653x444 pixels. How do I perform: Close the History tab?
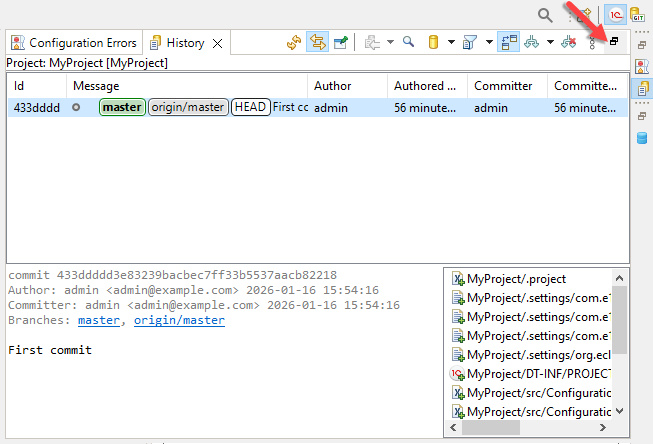pos(218,43)
